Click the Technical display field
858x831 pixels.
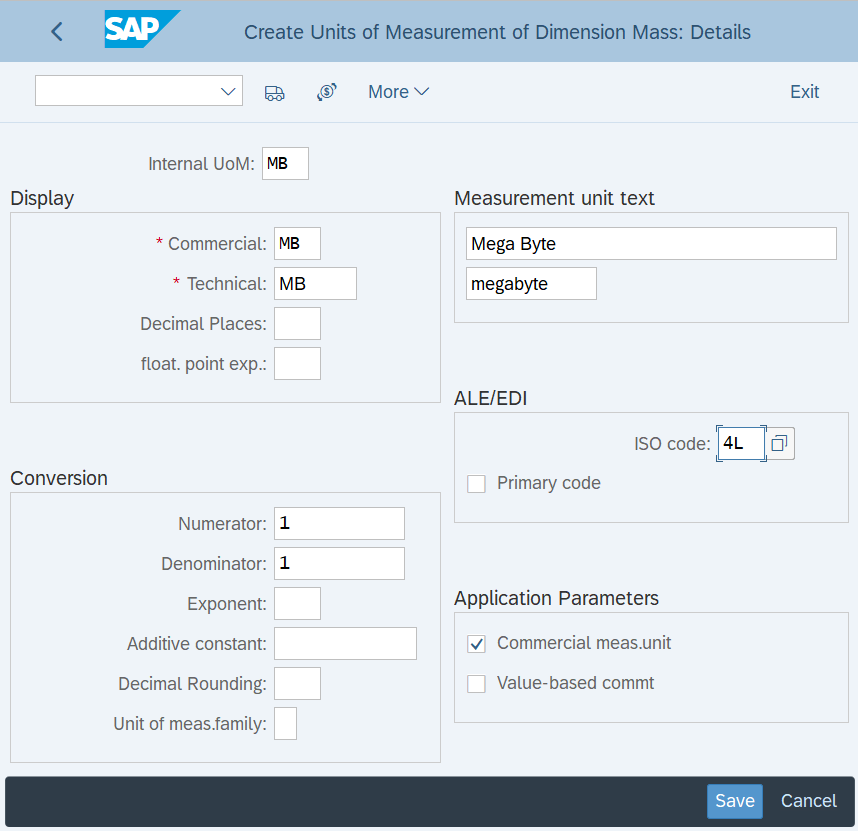coord(315,283)
